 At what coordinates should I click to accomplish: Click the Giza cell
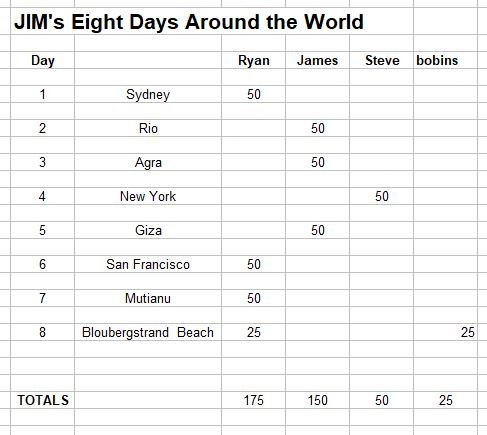(148, 230)
